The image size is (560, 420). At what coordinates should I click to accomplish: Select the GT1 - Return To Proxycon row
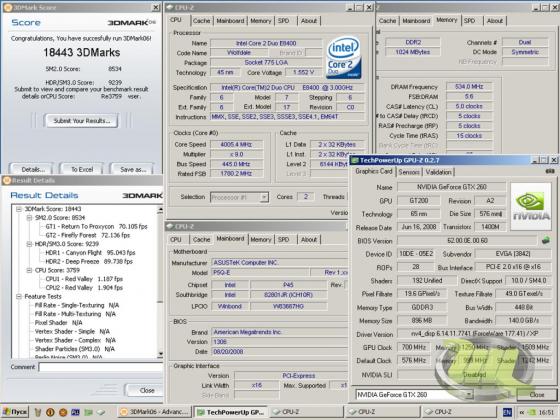pyautogui.click(x=96, y=226)
